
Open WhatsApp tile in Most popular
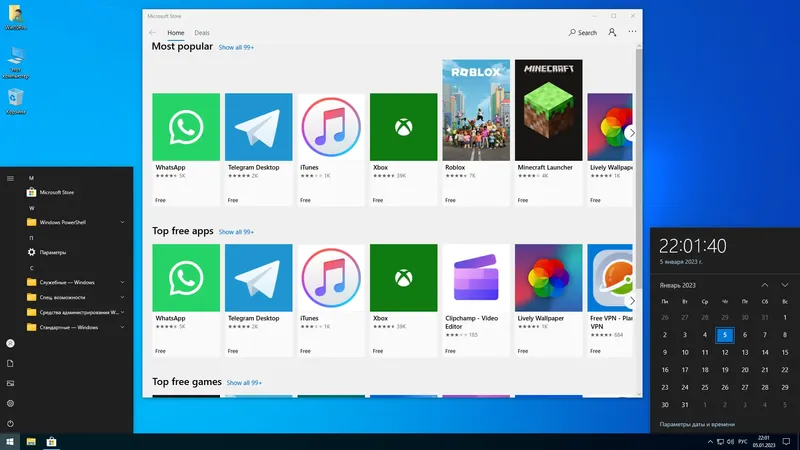(x=186, y=149)
